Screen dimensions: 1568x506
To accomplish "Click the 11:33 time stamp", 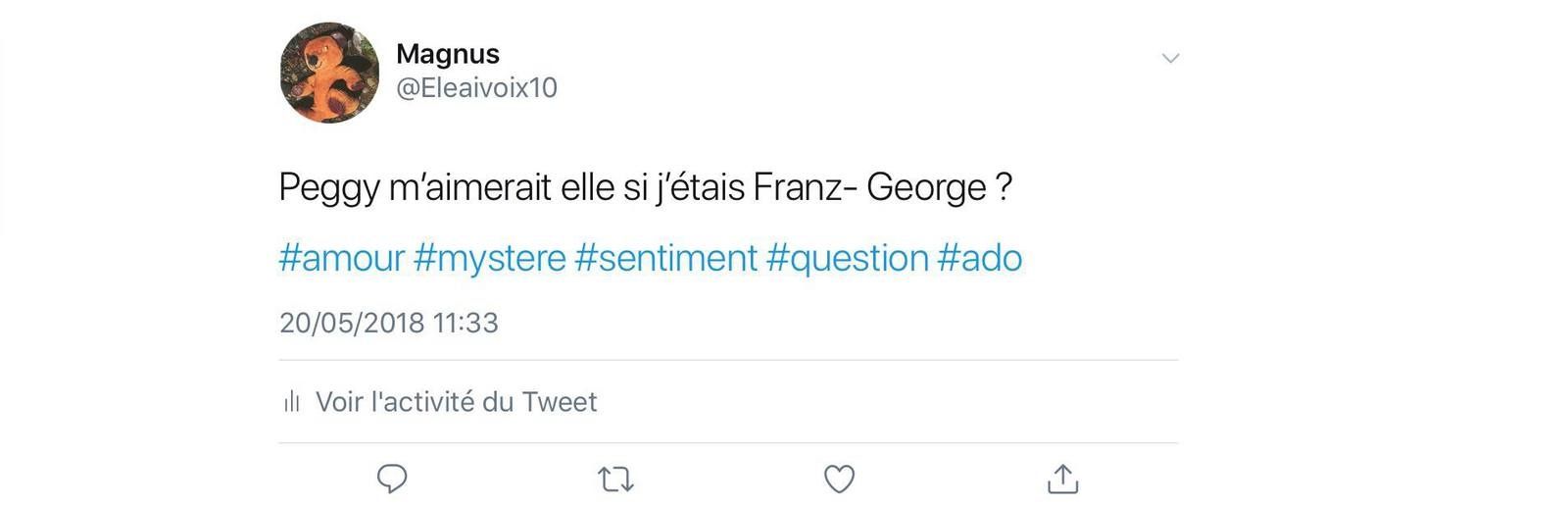I will pyautogui.click(x=465, y=323).
